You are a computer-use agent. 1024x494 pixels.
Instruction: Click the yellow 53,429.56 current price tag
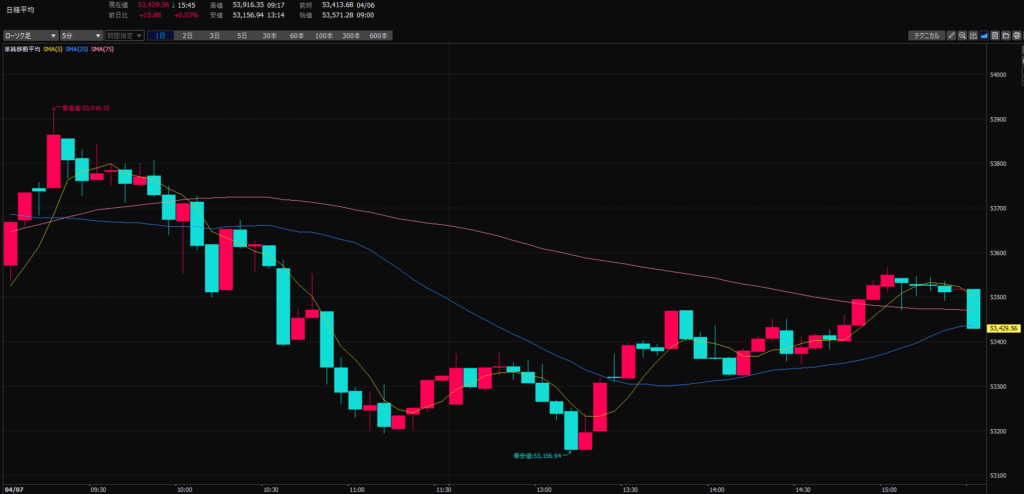click(1002, 328)
